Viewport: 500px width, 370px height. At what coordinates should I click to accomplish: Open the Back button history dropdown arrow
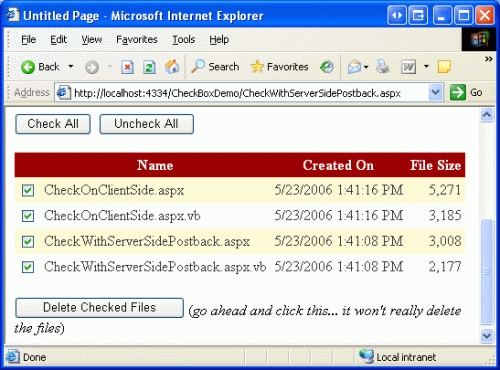[71, 66]
